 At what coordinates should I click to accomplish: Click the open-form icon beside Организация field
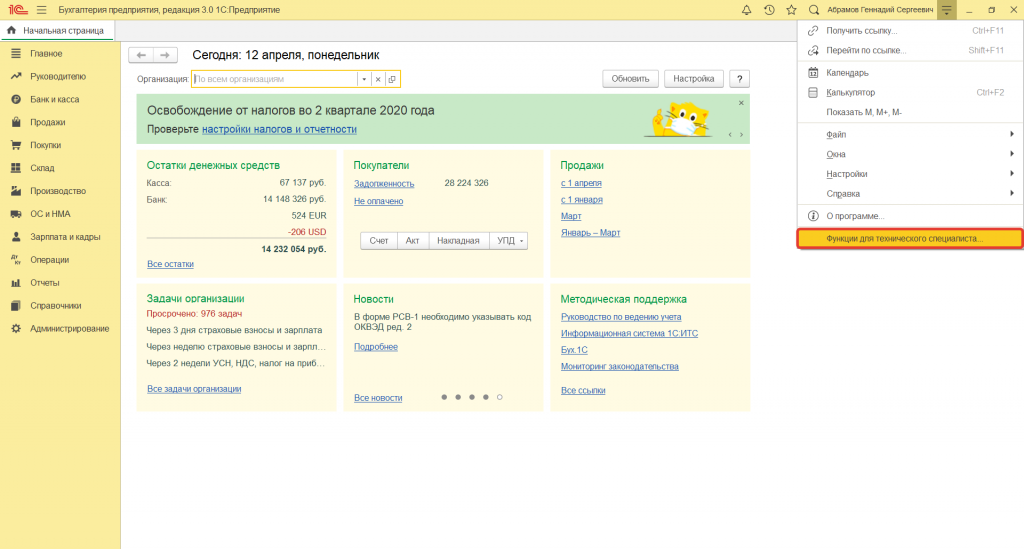392,79
